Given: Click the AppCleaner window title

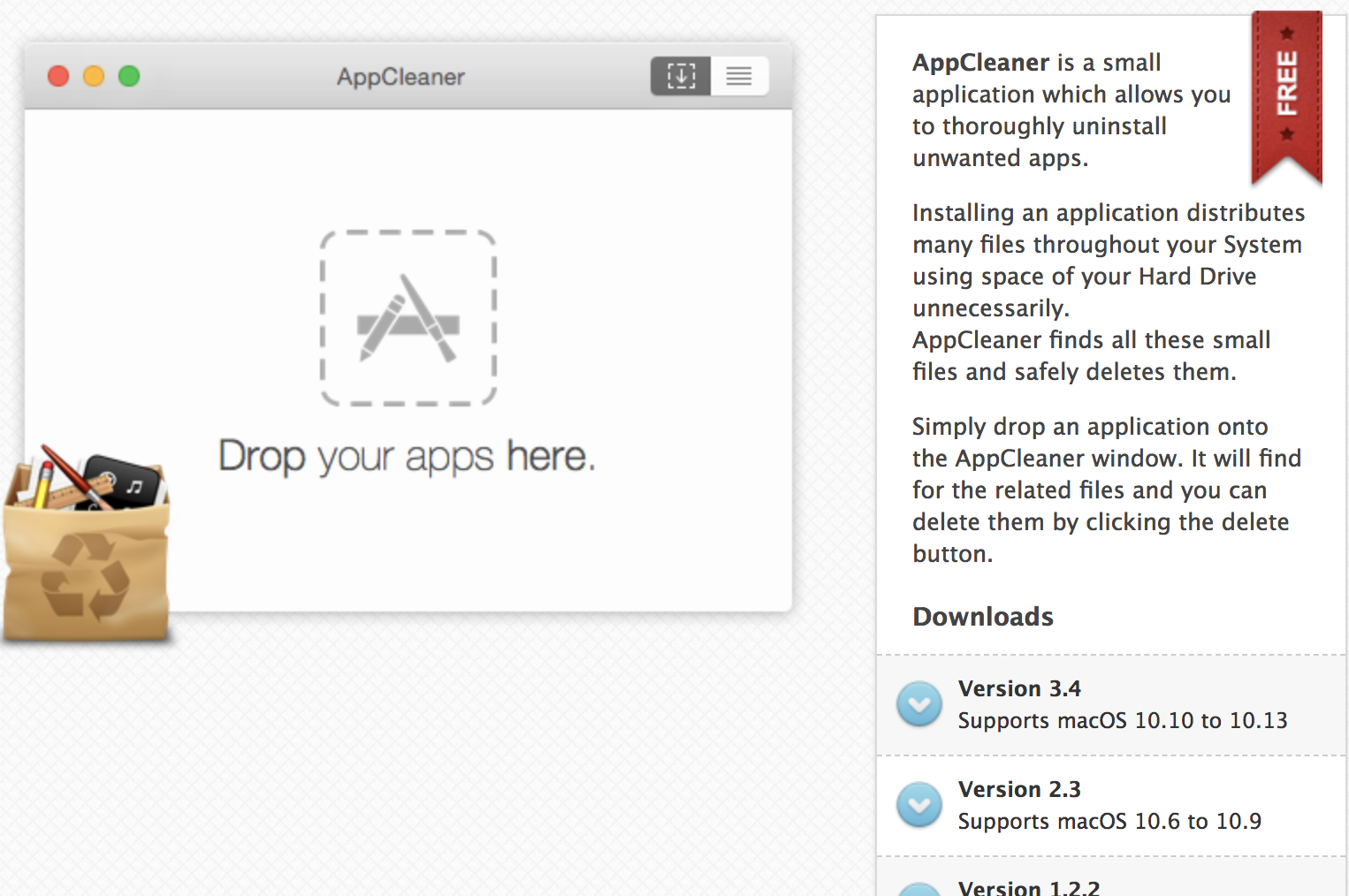Looking at the screenshot, I should coord(400,77).
